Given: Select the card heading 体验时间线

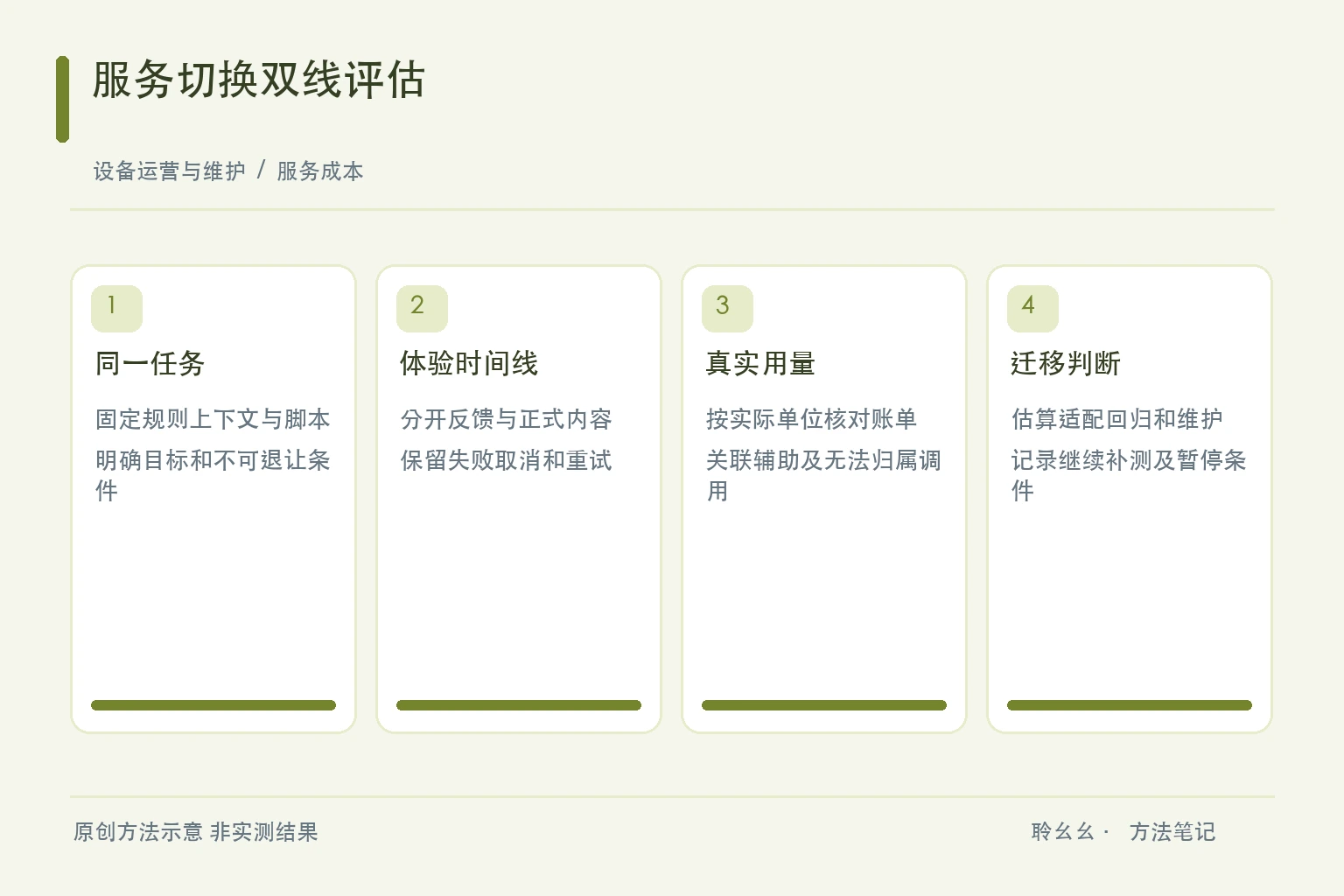Looking at the screenshot, I should click(x=469, y=363).
